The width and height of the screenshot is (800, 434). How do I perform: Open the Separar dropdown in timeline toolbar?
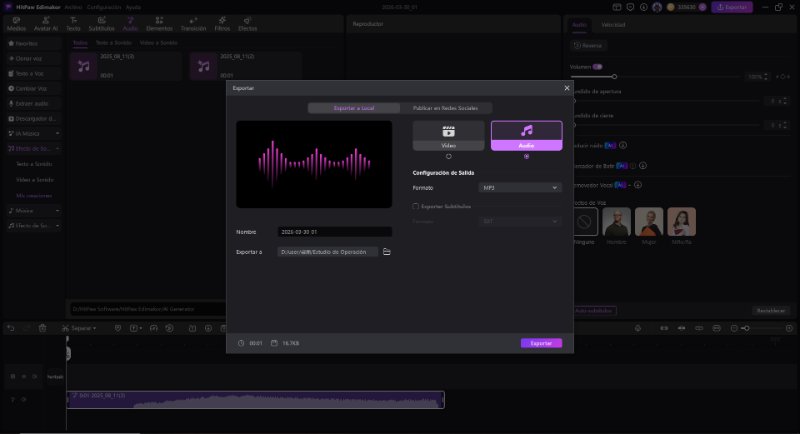coord(79,328)
